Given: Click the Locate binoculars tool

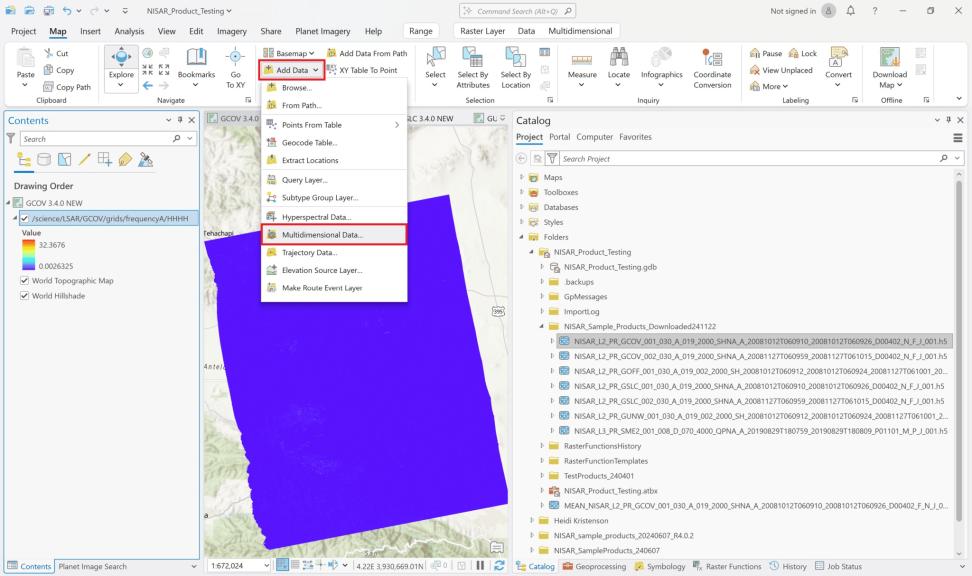Looking at the screenshot, I should [619, 68].
